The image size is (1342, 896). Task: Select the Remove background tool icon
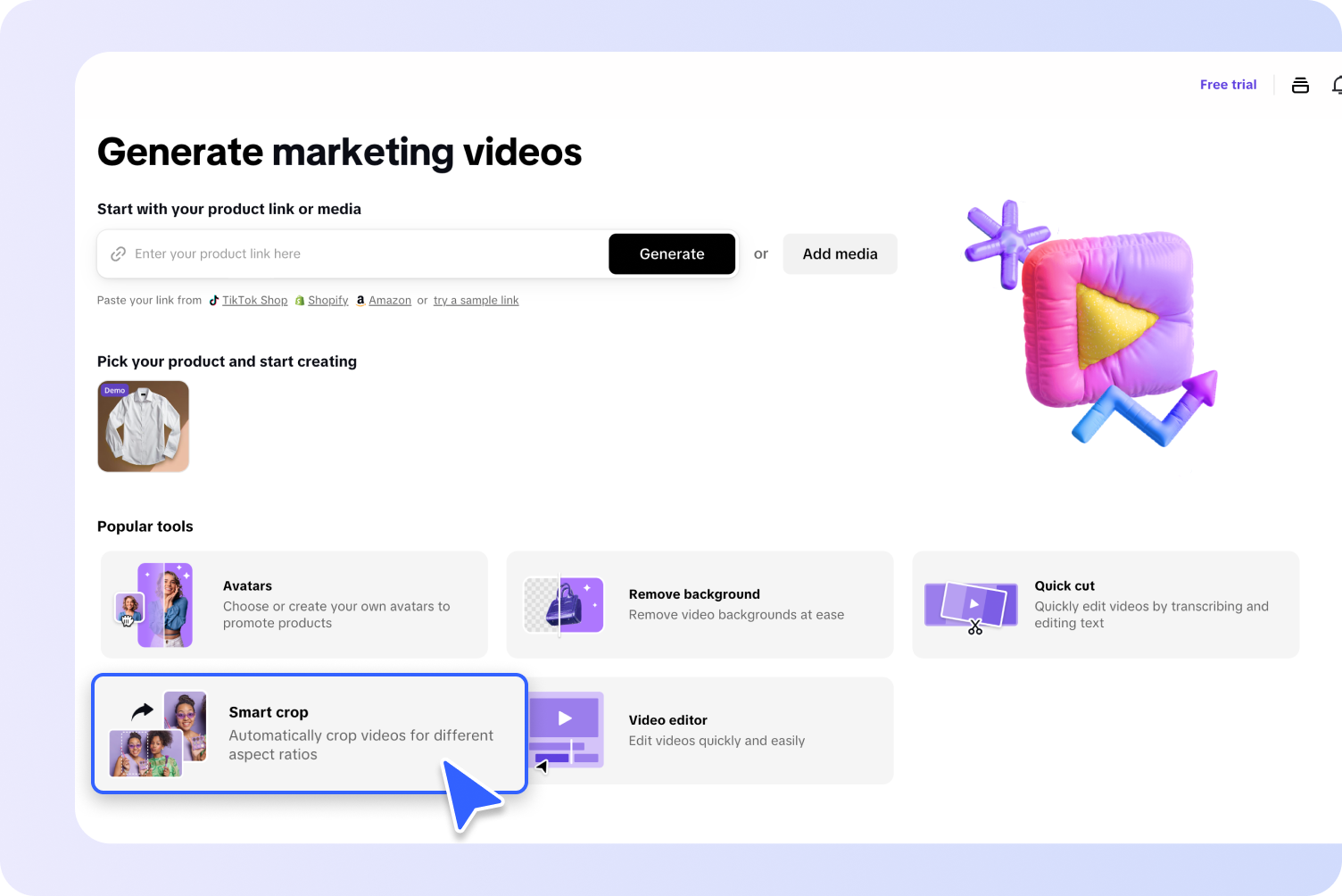563,604
